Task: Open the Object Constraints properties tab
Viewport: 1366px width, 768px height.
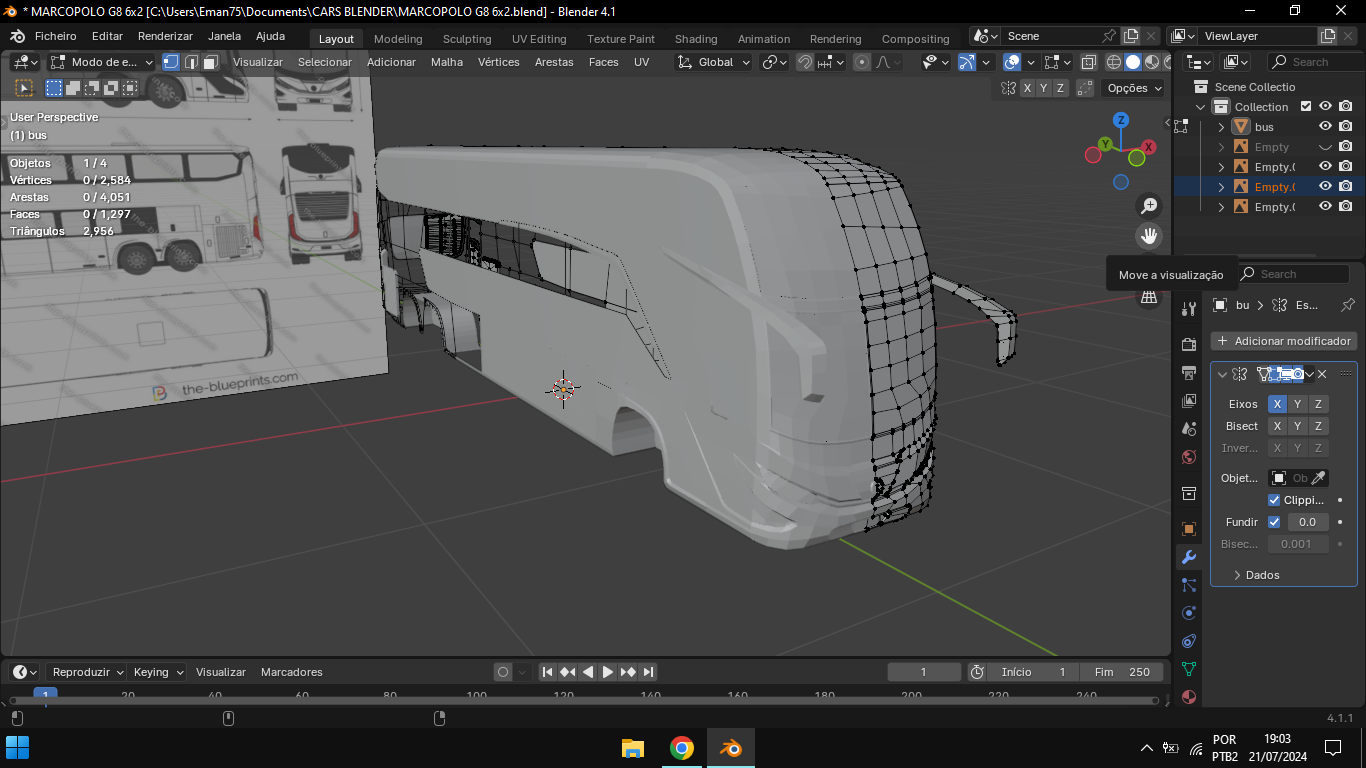Action: point(1189,641)
